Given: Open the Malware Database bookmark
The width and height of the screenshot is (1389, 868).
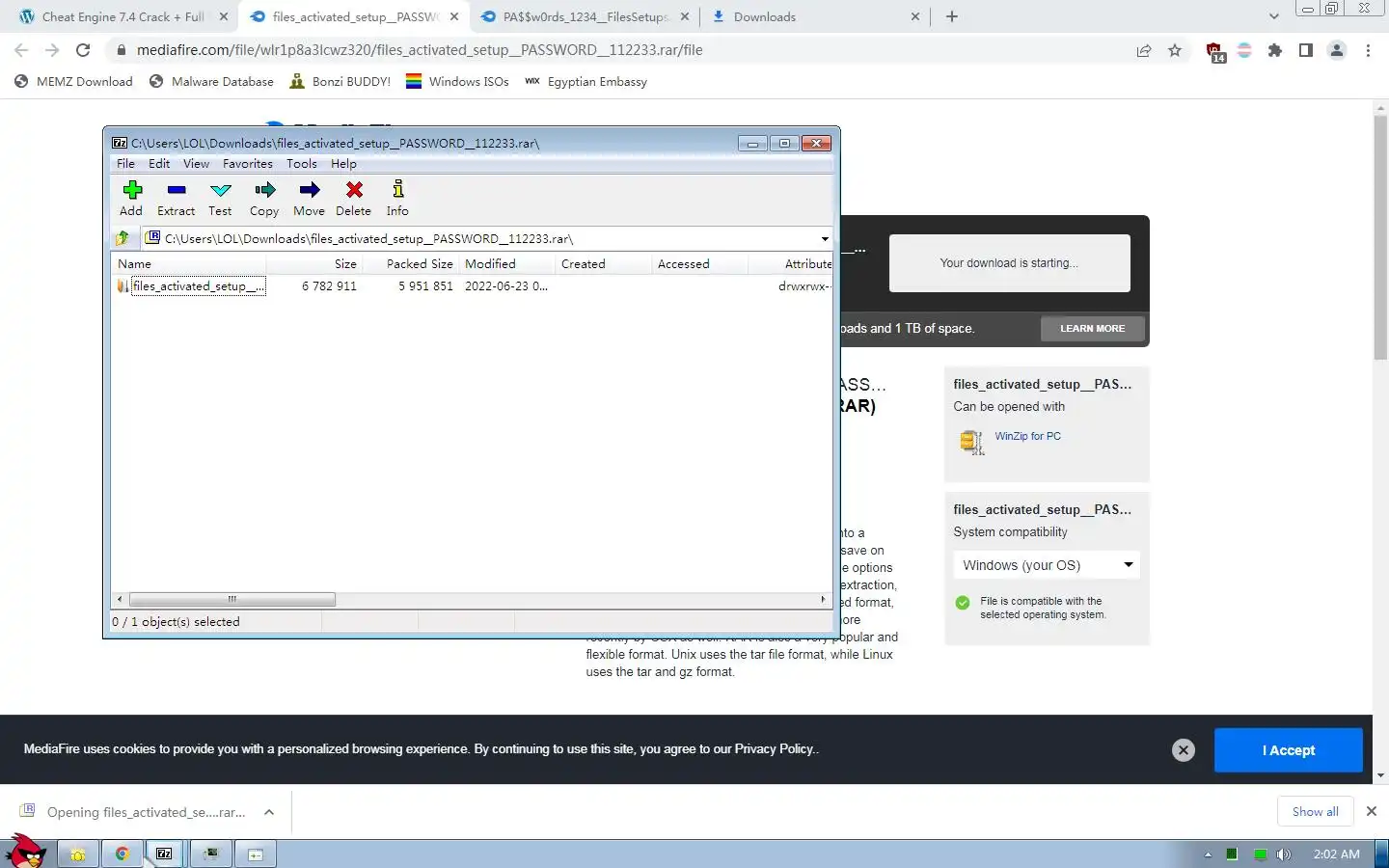Looking at the screenshot, I should 211,82.
